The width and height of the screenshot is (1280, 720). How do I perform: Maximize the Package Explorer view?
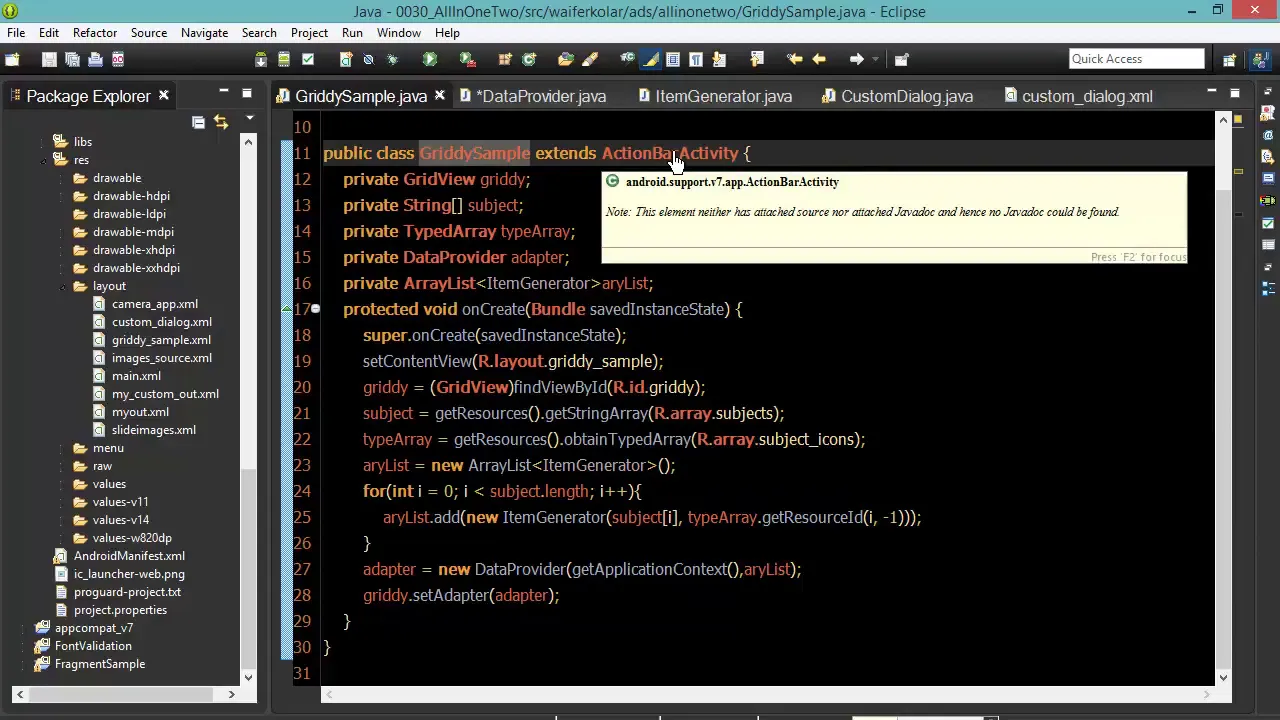(246, 93)
